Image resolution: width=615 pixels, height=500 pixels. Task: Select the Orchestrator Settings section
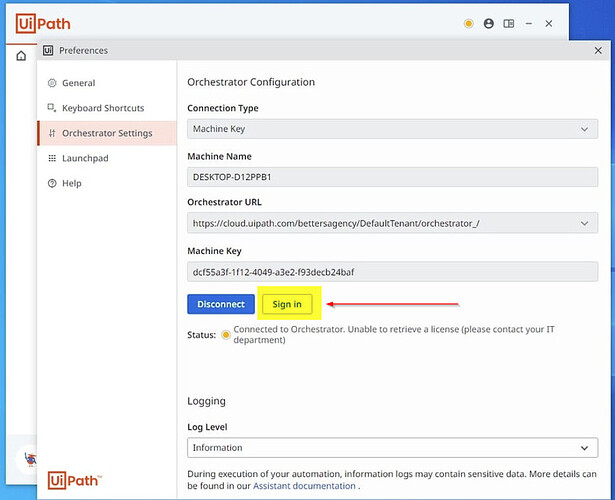(107, 133)
